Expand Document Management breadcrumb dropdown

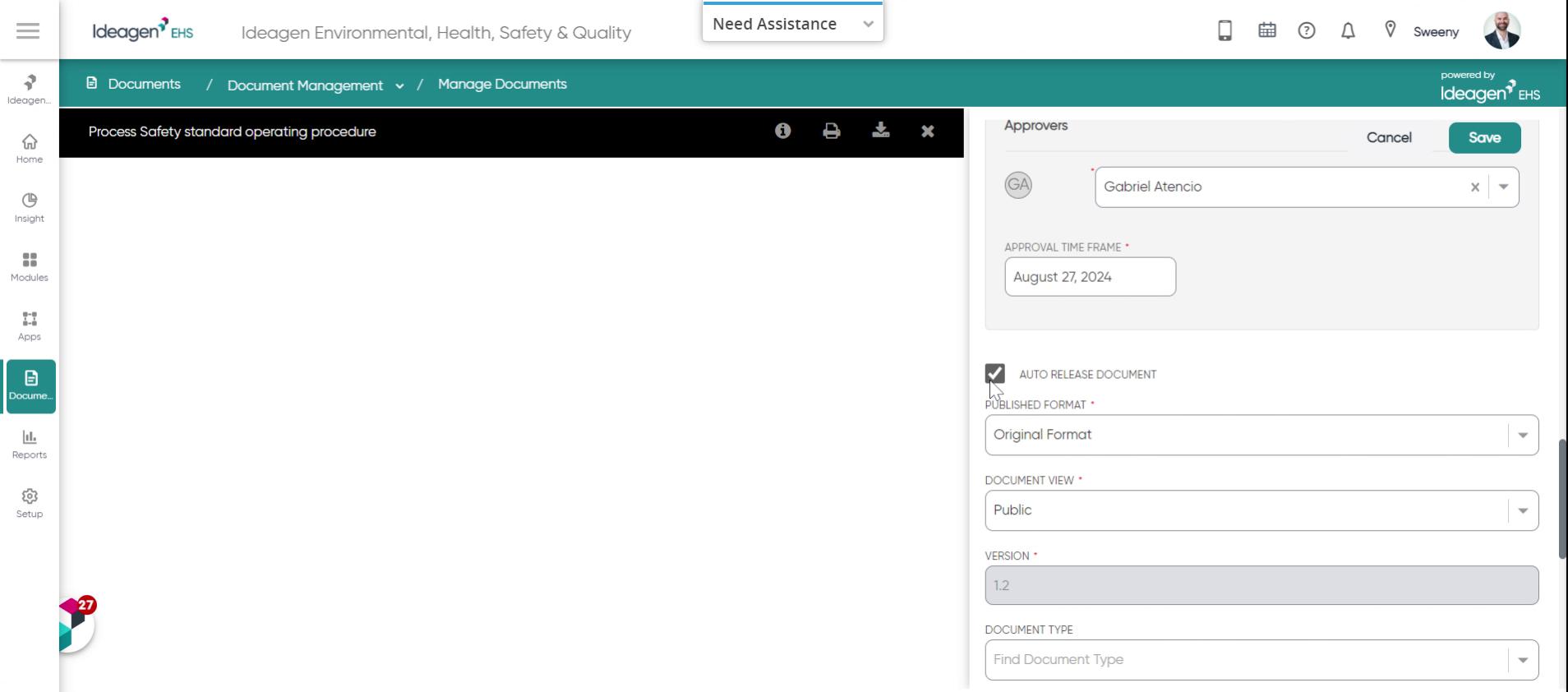pos(399,85)
